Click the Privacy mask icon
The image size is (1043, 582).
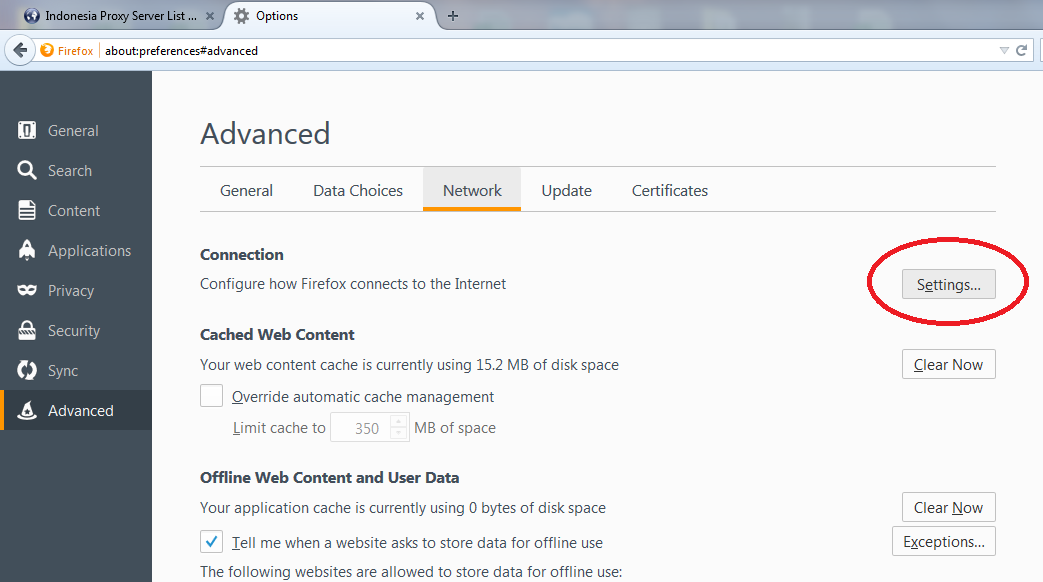28,291
